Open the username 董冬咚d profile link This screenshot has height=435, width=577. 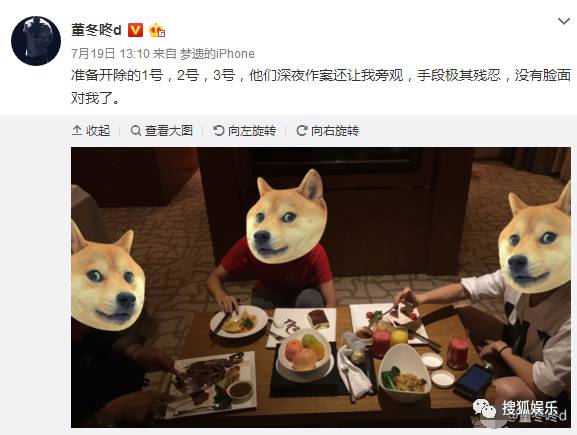[96, 30]
